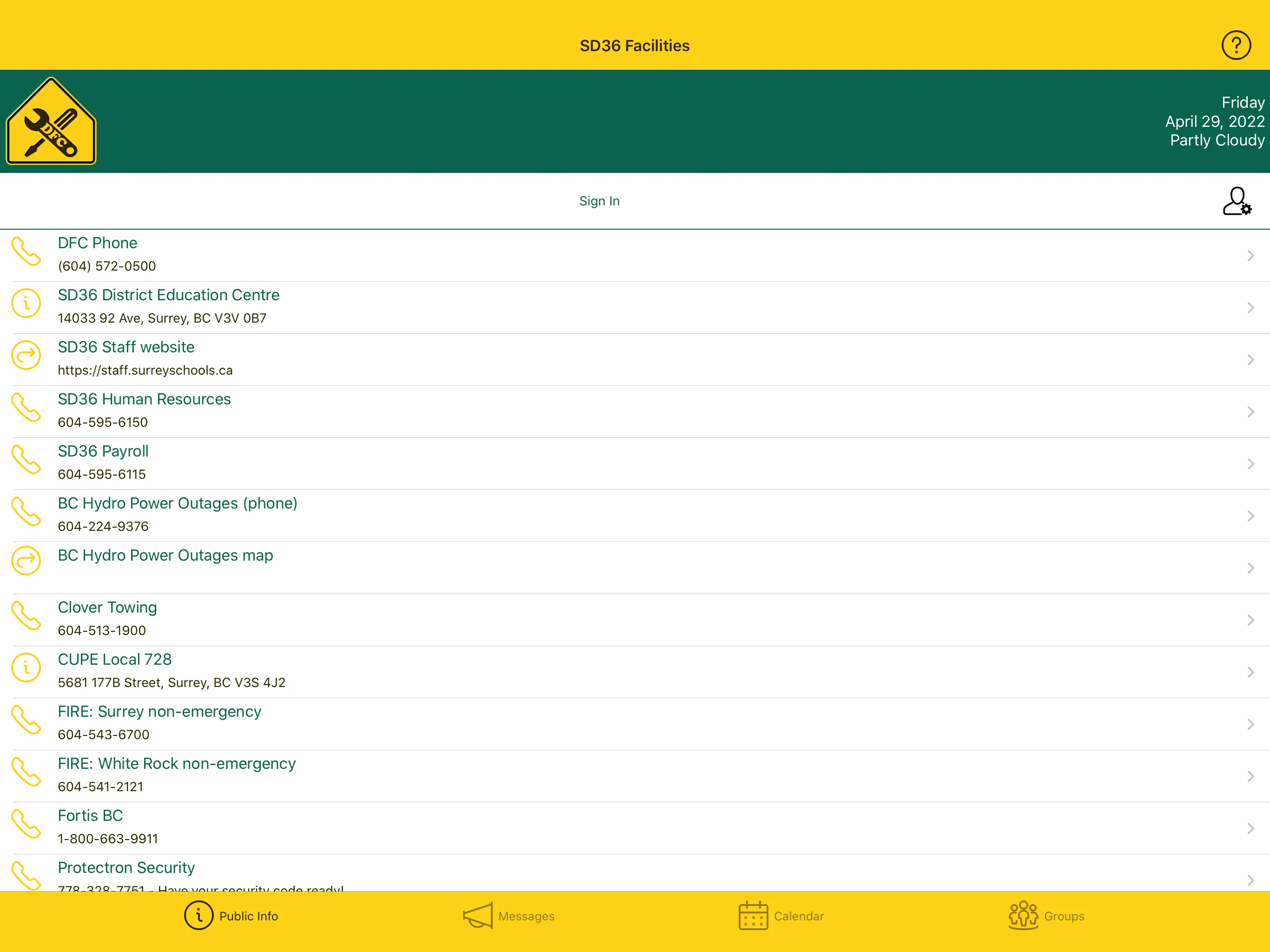Image resolution: width=1270 pixels, height=952 pixels.
Task: Tap DFC Phone number (604) 572-0500
Action: (107, 266)
